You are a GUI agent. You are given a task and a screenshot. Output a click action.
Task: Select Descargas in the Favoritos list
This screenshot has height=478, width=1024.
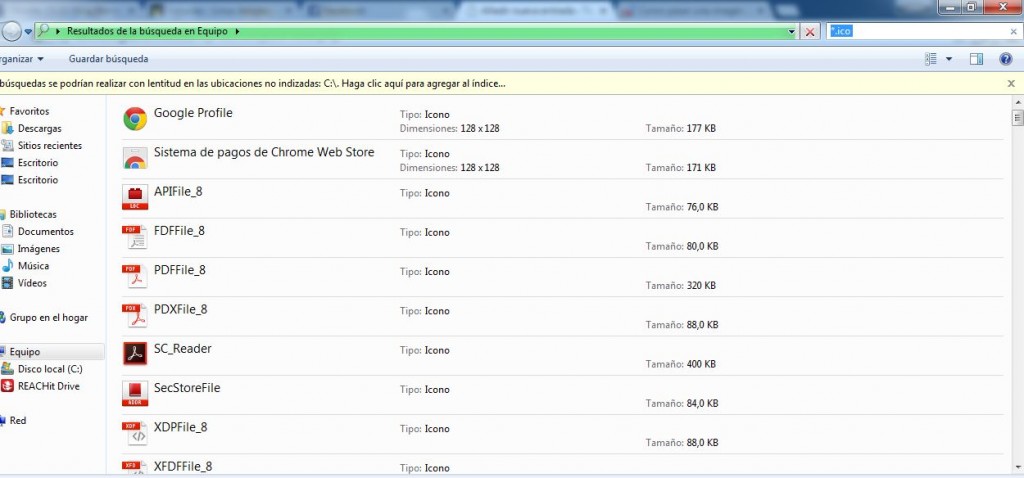pyautogui.click(x=39, y=129)
